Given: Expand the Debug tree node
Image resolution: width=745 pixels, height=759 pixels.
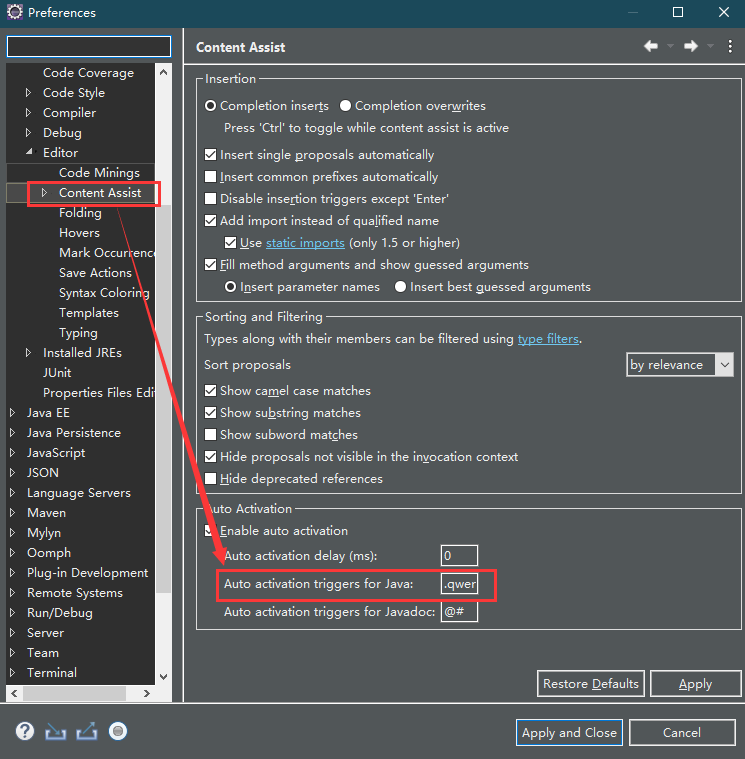Looking at the screenshot, I should pos(28,132).
